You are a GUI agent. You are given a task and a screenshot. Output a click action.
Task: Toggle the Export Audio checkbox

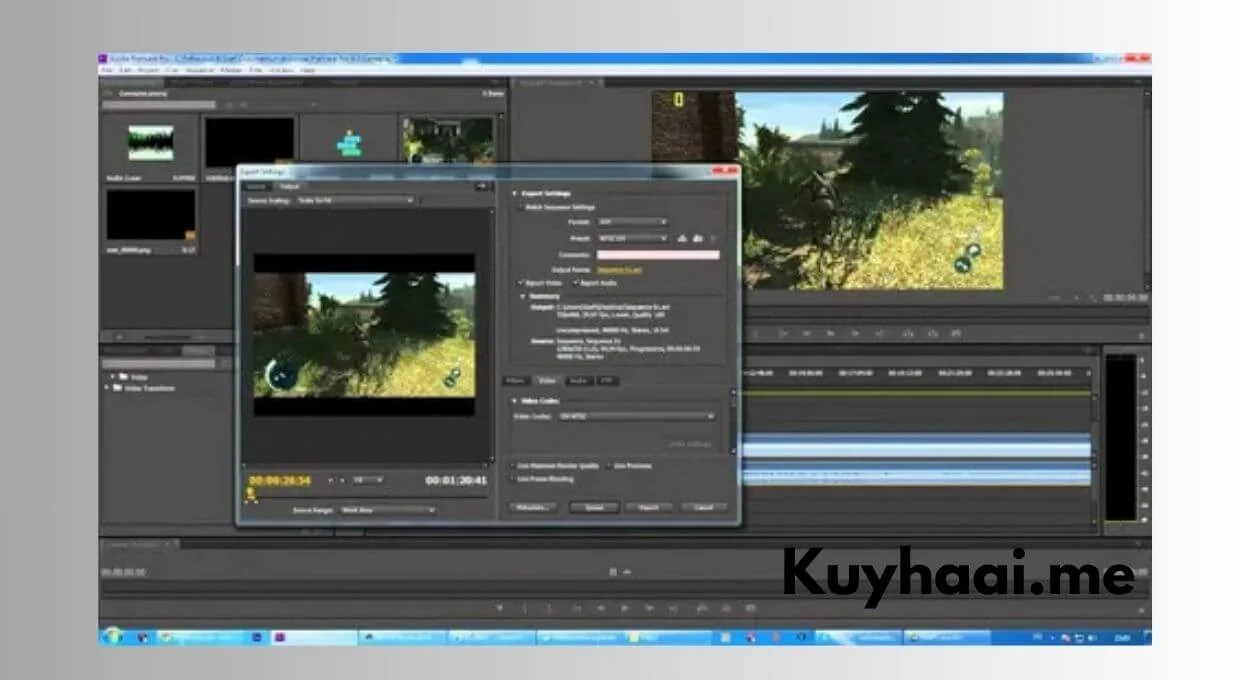point(574,283)
